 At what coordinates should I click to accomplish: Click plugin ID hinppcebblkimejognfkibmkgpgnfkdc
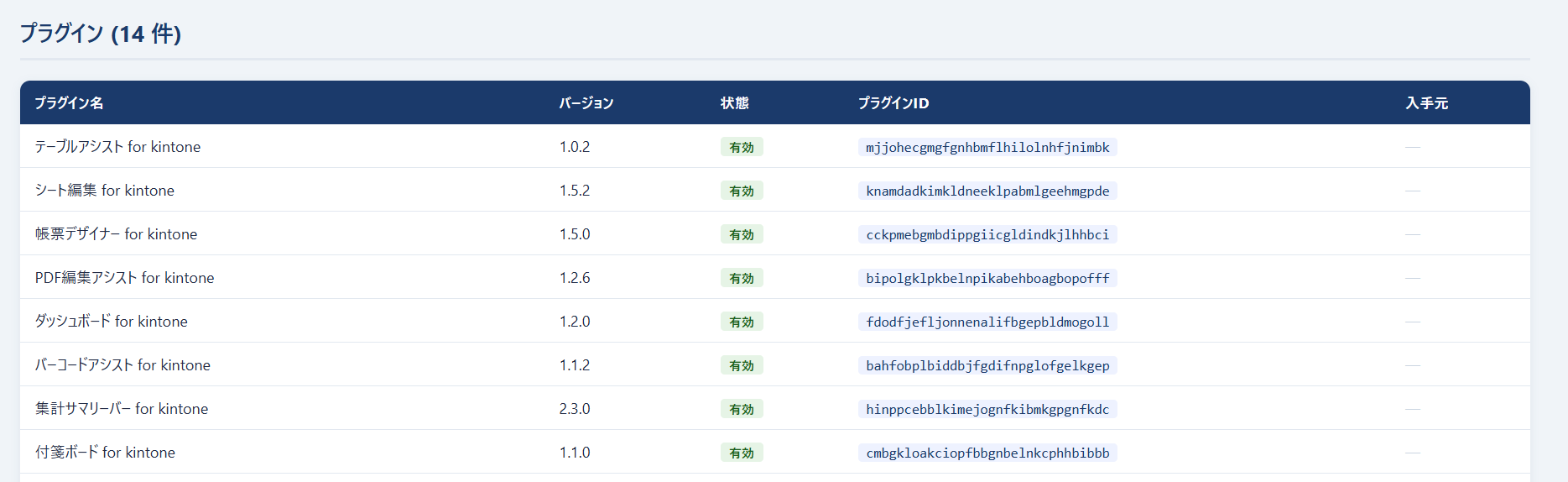click(987, 409)
